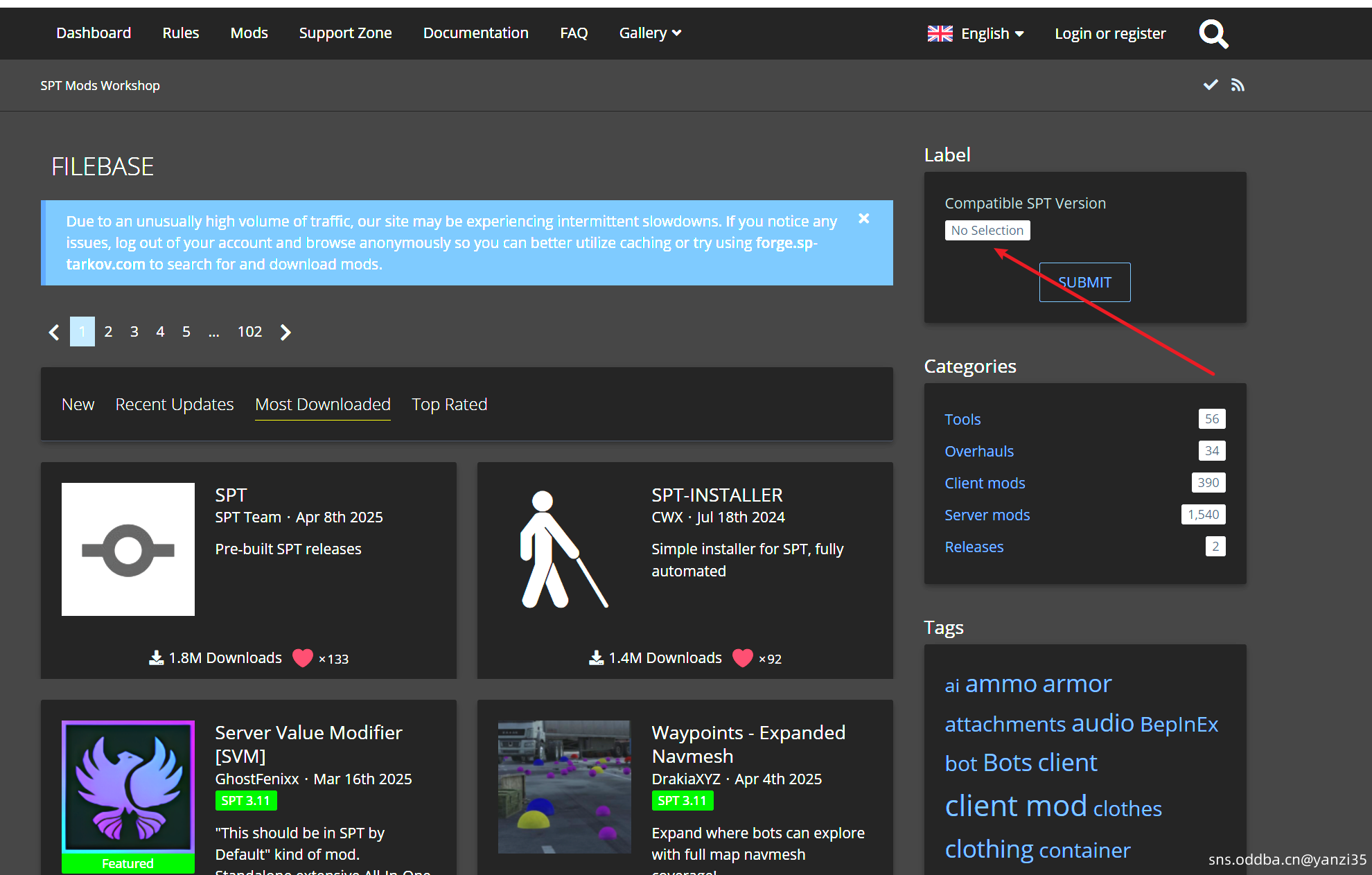
Task: Select the BepInEx tag
Action: (1179, 724)
